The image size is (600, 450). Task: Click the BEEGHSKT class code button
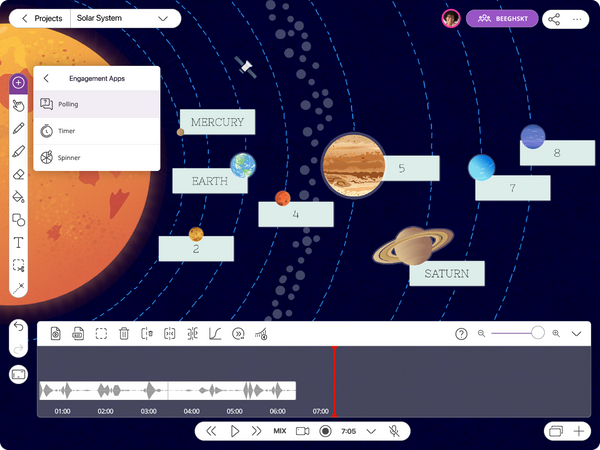pyautogui.click(x=502, y=19)
